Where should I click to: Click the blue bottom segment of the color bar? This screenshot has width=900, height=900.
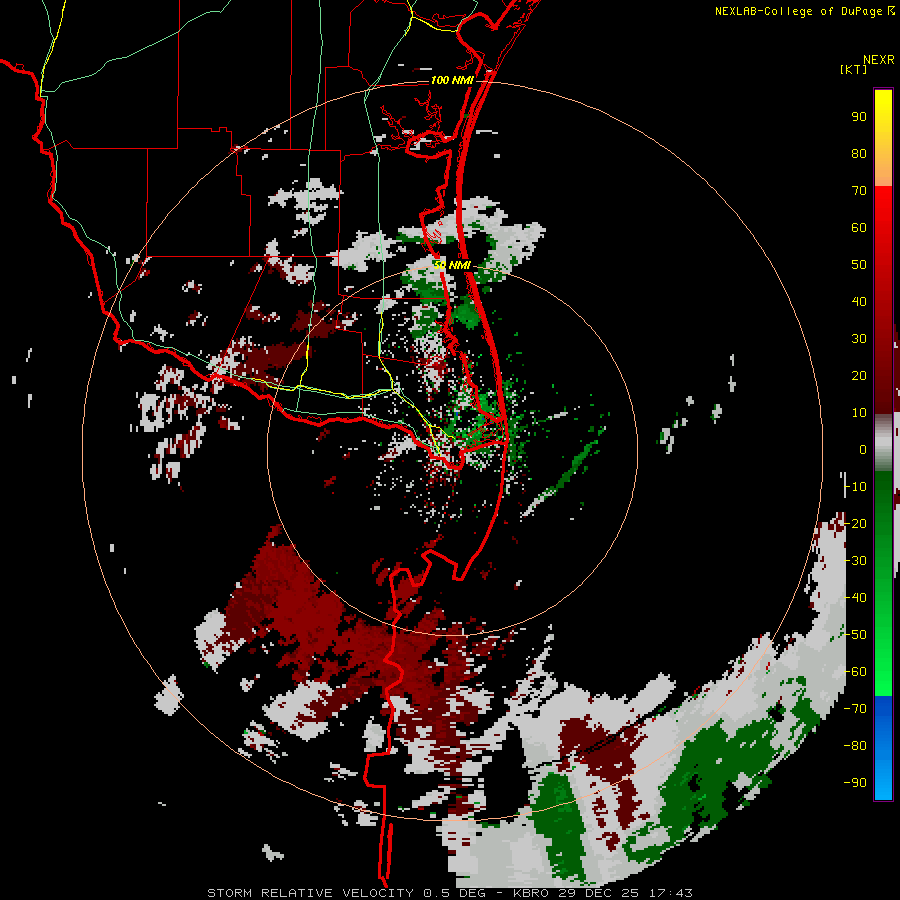tap(883, 748)
